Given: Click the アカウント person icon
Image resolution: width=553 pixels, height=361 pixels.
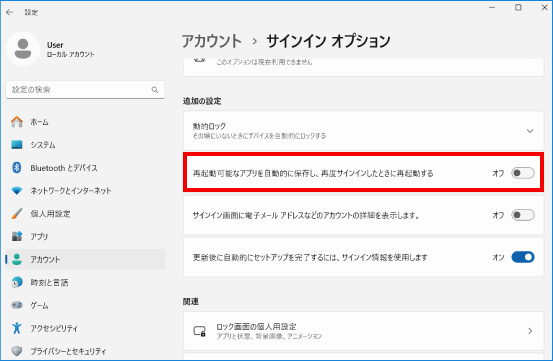Looking at the screenshot, I should tap(17, 259).
